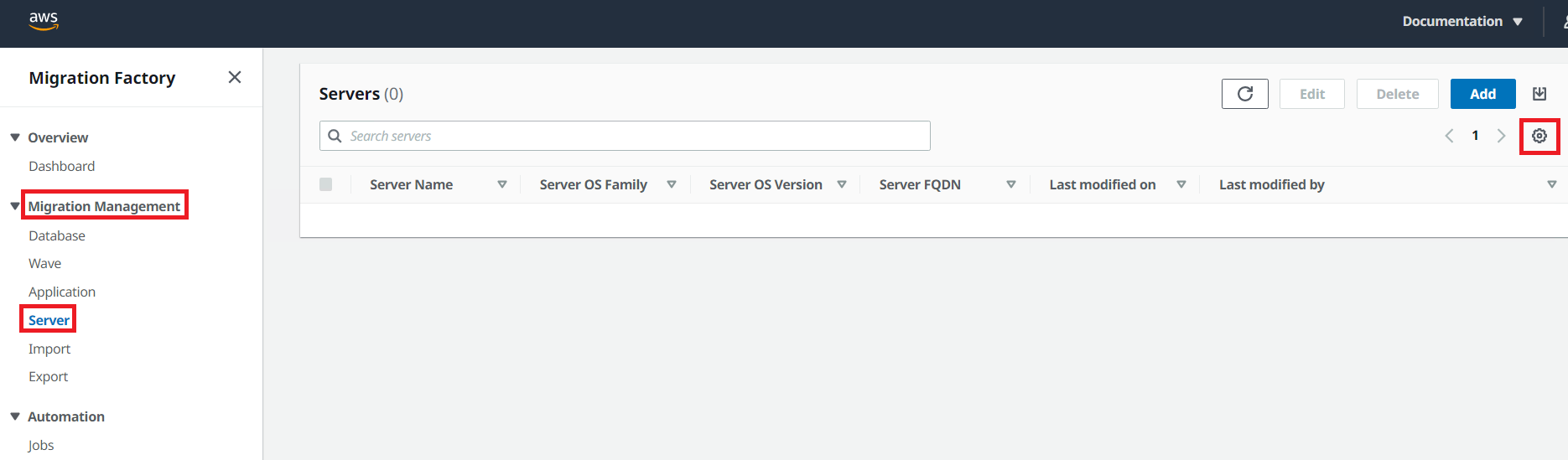Click the Automation section label

coord(66,416)
